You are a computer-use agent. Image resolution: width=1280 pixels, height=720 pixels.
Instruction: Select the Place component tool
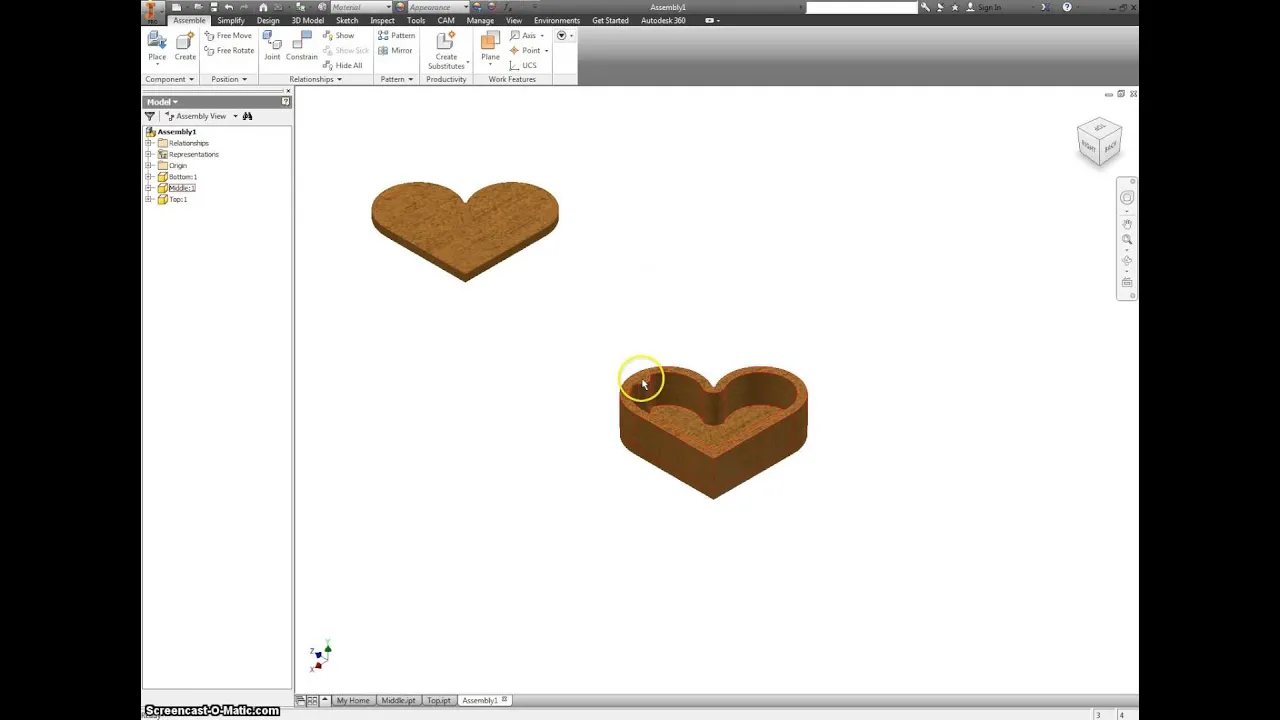coord(157,46)
